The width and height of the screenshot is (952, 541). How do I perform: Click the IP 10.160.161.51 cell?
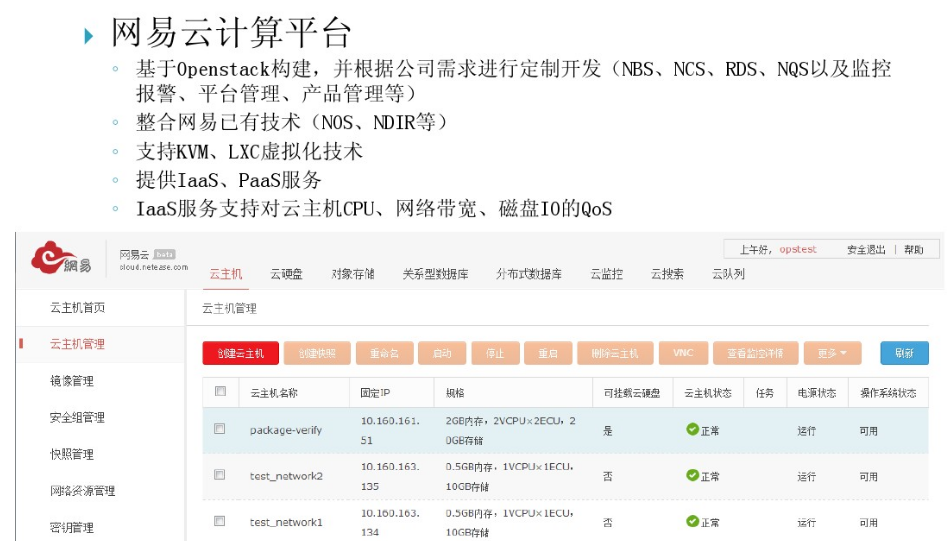click(x=390, y=430)
